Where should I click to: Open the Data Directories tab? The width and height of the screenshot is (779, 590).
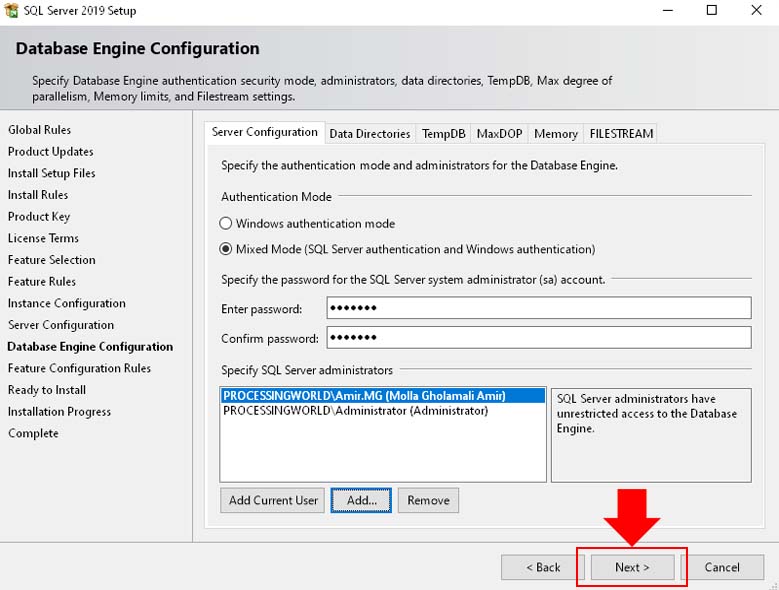pyautogui.click(x=370, y=134)
